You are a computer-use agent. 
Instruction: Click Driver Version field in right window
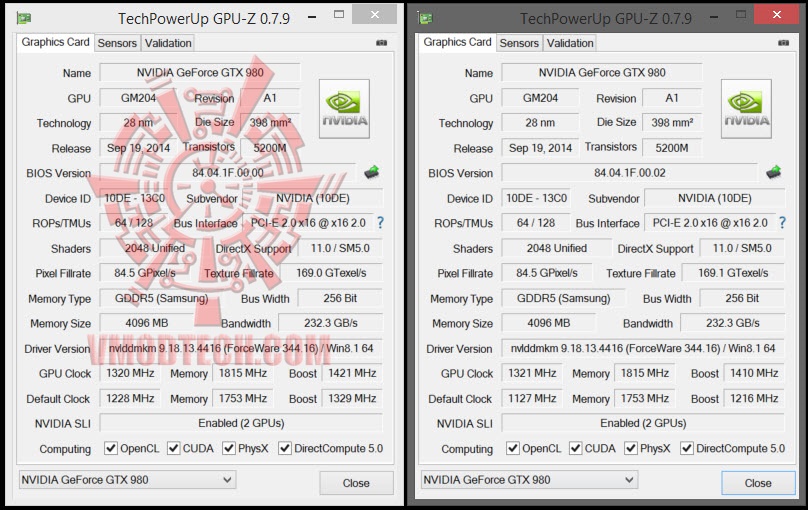coord(643,348)
